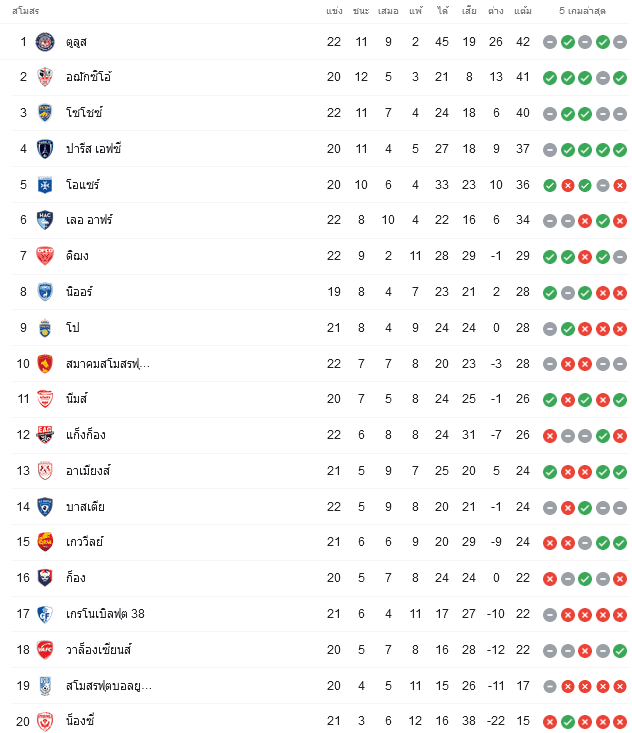
Task: Open the truncated สมาคมสโมสรฟุ… team link
Action: click(108, 364)
